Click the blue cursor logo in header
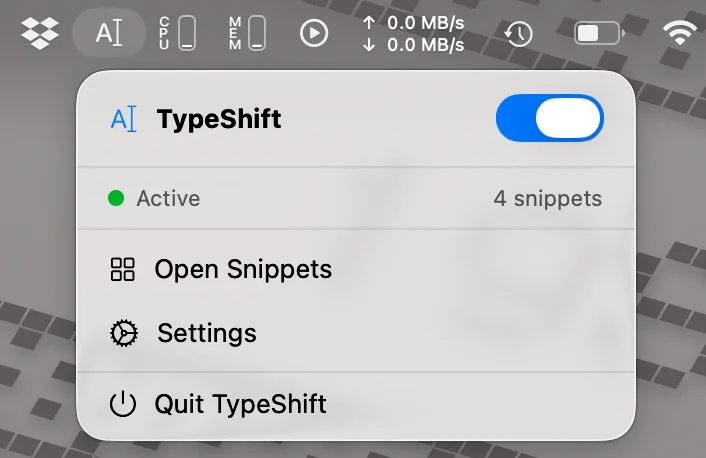This screenshot has height=458, width=706. [123, 119]
